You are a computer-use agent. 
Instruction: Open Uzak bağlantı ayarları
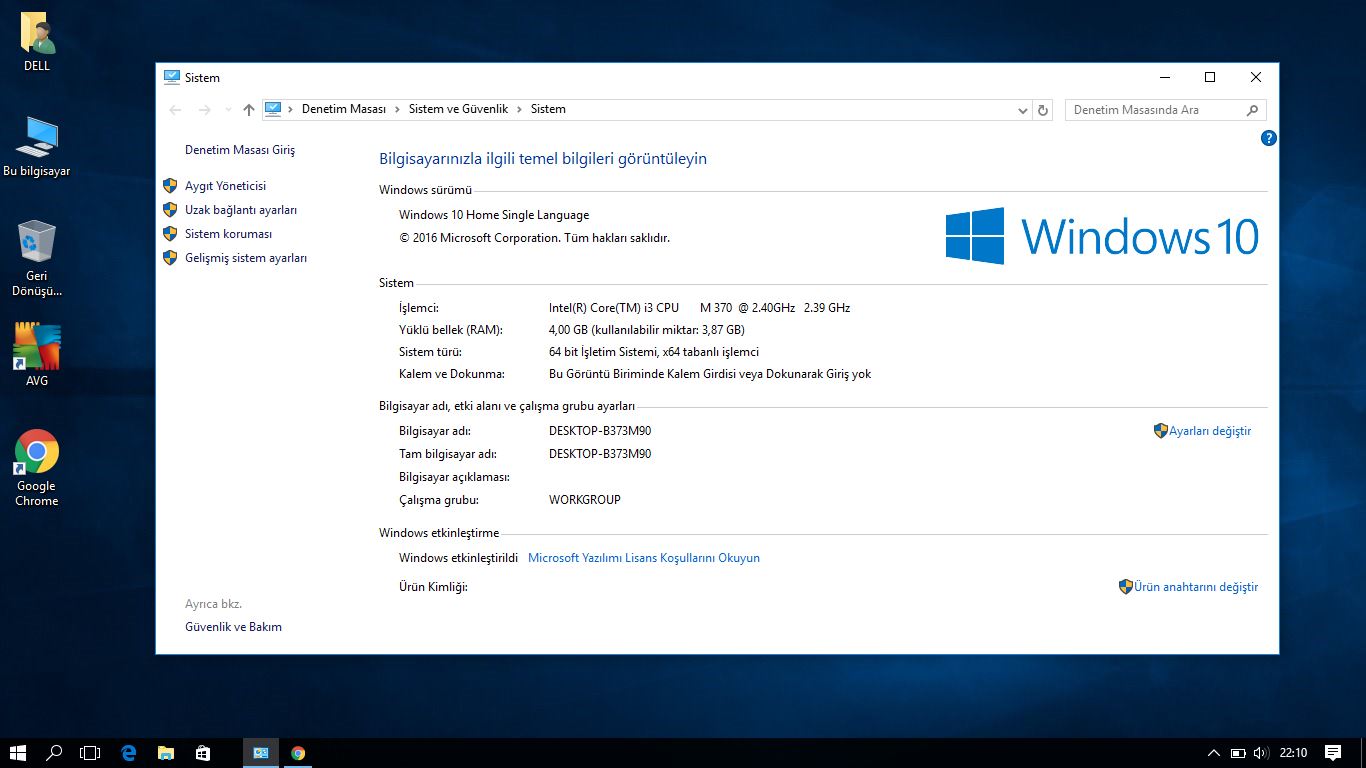[x=241, y=210]
